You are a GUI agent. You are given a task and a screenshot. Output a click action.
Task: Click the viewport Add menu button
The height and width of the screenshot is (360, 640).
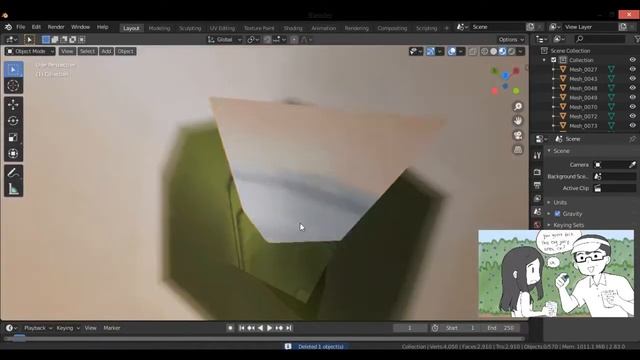click(106, 51)
